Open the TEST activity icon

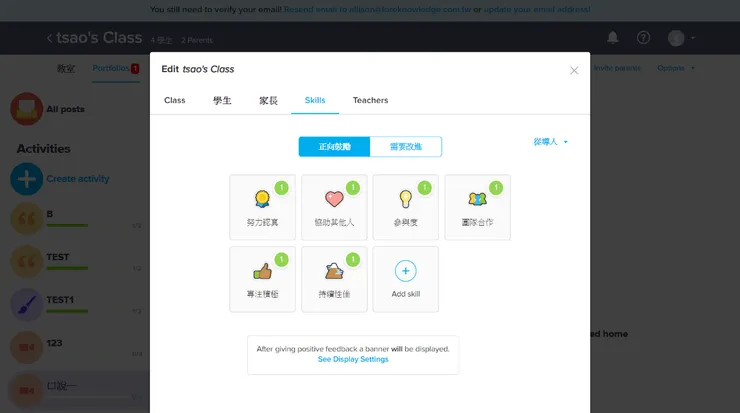[x=27, y=261]
